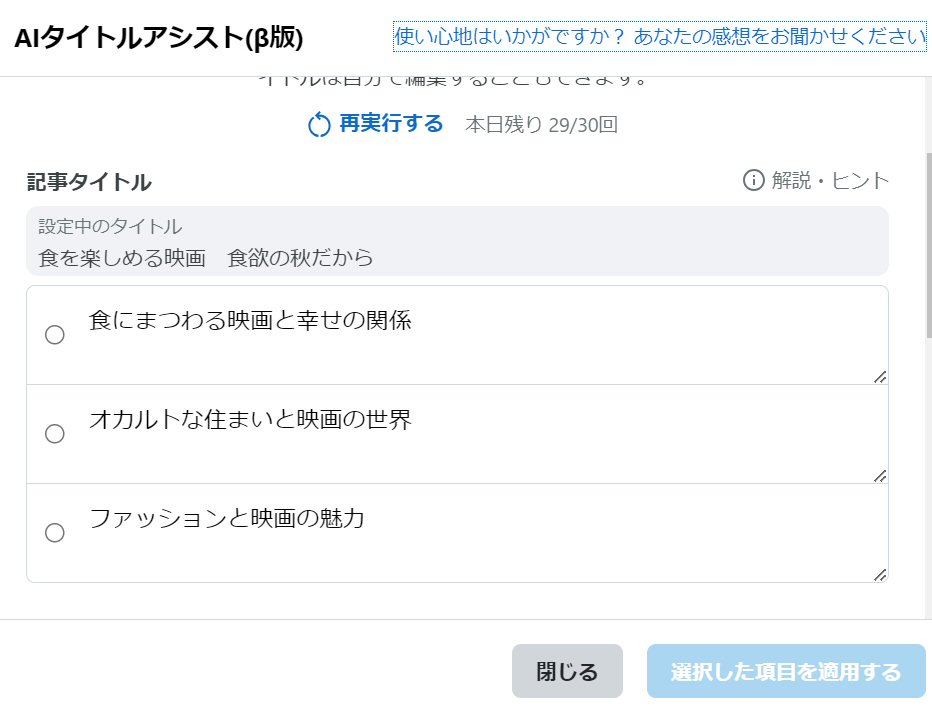The image size is (932, 716).
Task: Click resize grip of the ファッションと映画 text area
Action: (x=880, y=575)
